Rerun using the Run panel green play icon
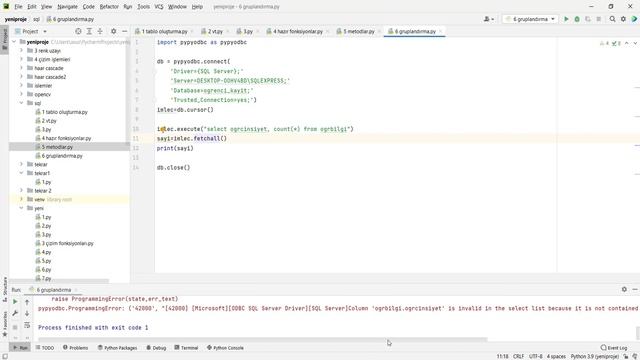 [x=15, y=302]
